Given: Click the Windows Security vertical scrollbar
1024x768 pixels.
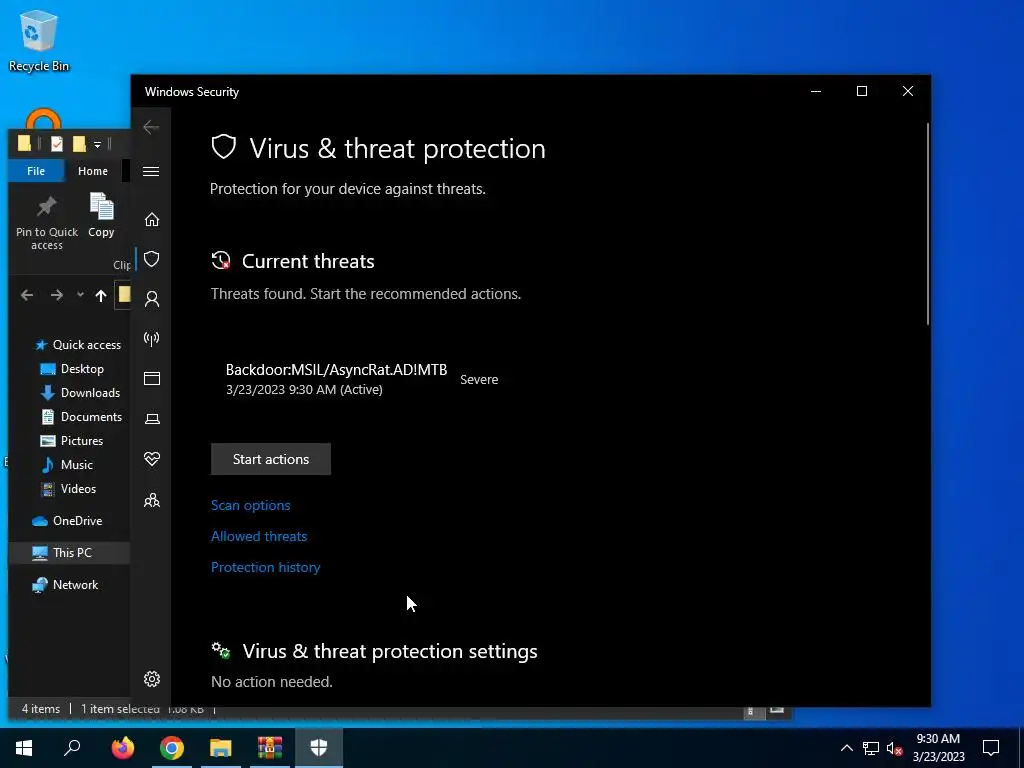Looking at the screenshot, I should (x=927, y=223).
